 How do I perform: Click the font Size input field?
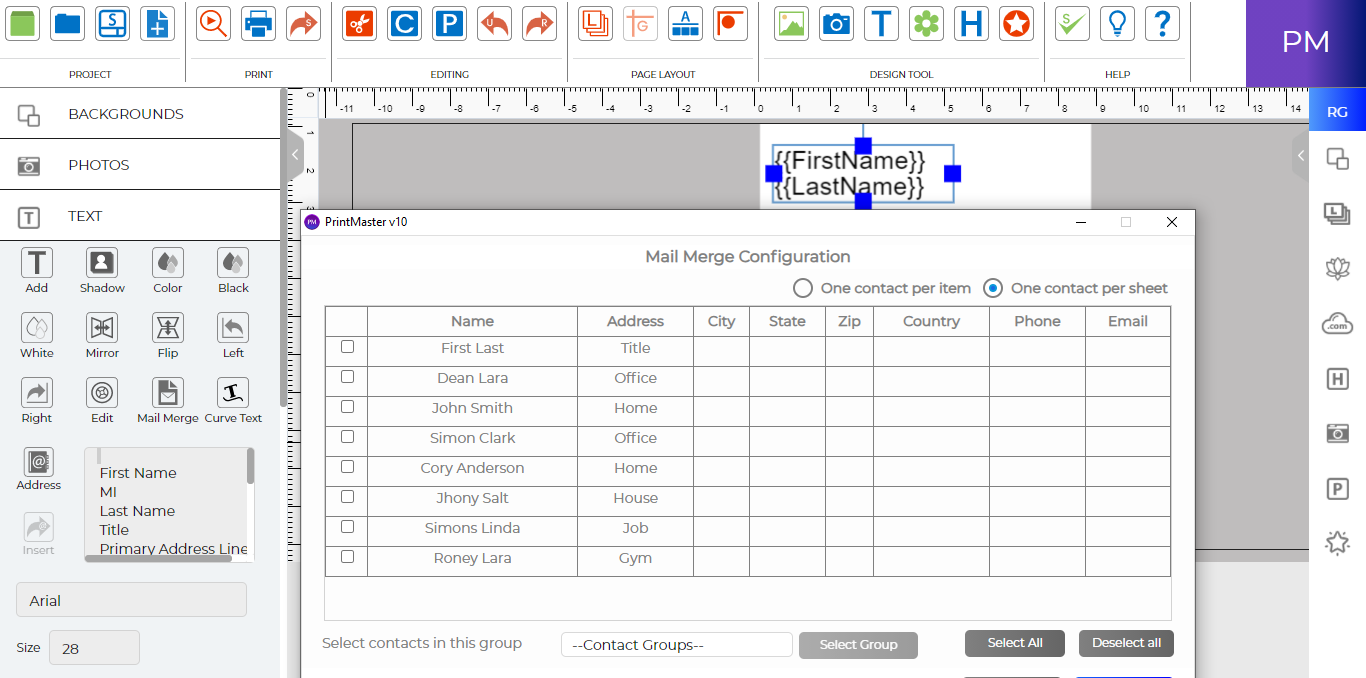point(94,648)
